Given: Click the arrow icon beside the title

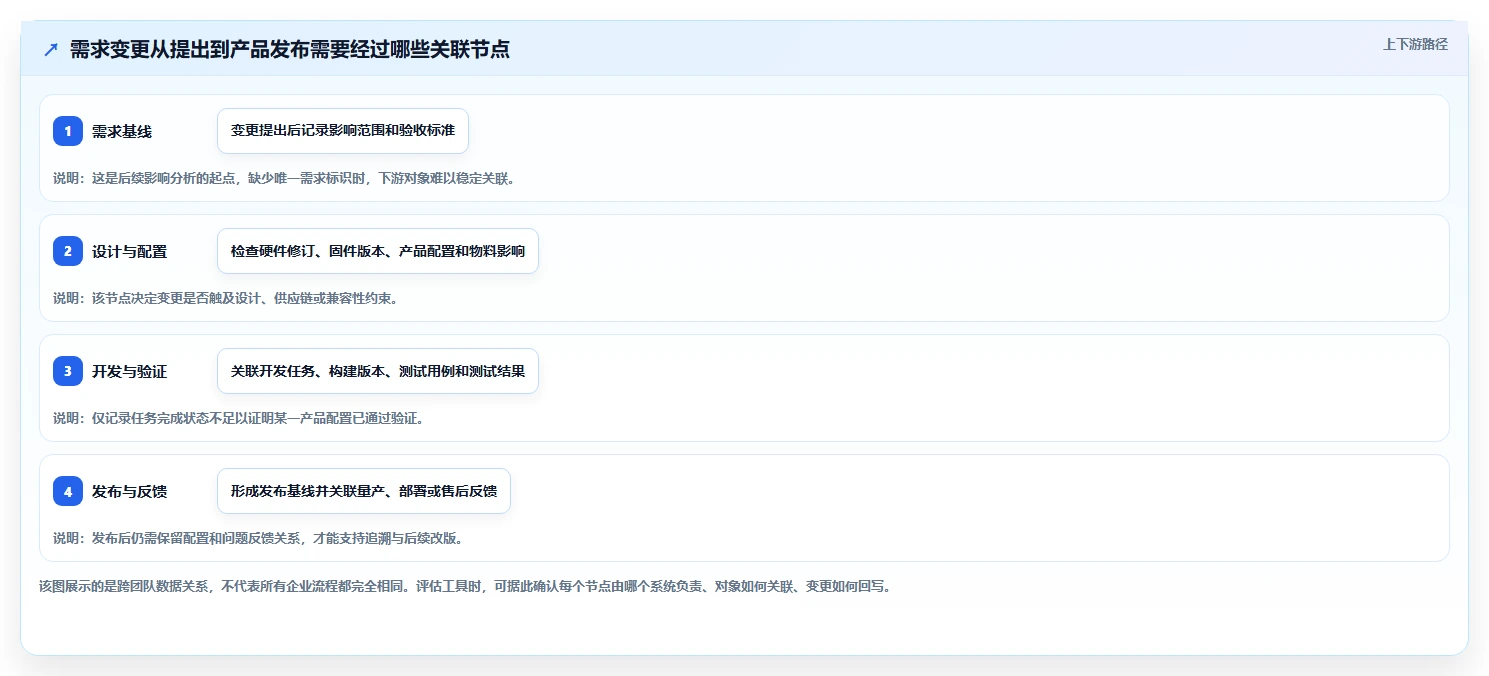Looking at the screenshot, I should pos(51,50).
